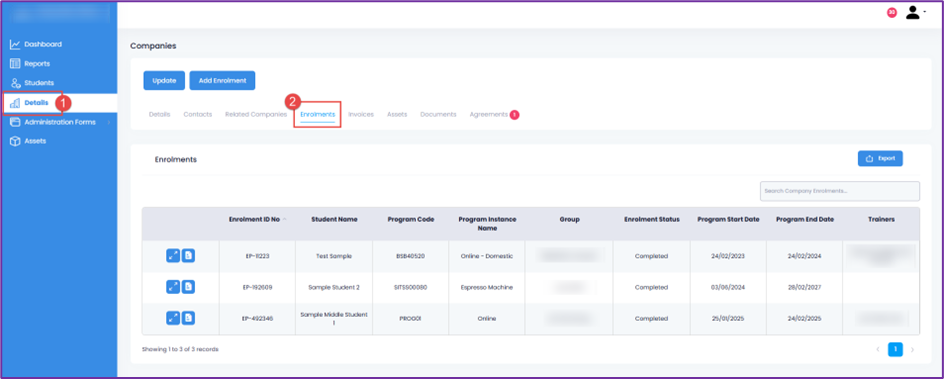The height and width of the screenshot is (379, 944).
Task: Click the Add Enrolment button
Action: coord(222,81)
